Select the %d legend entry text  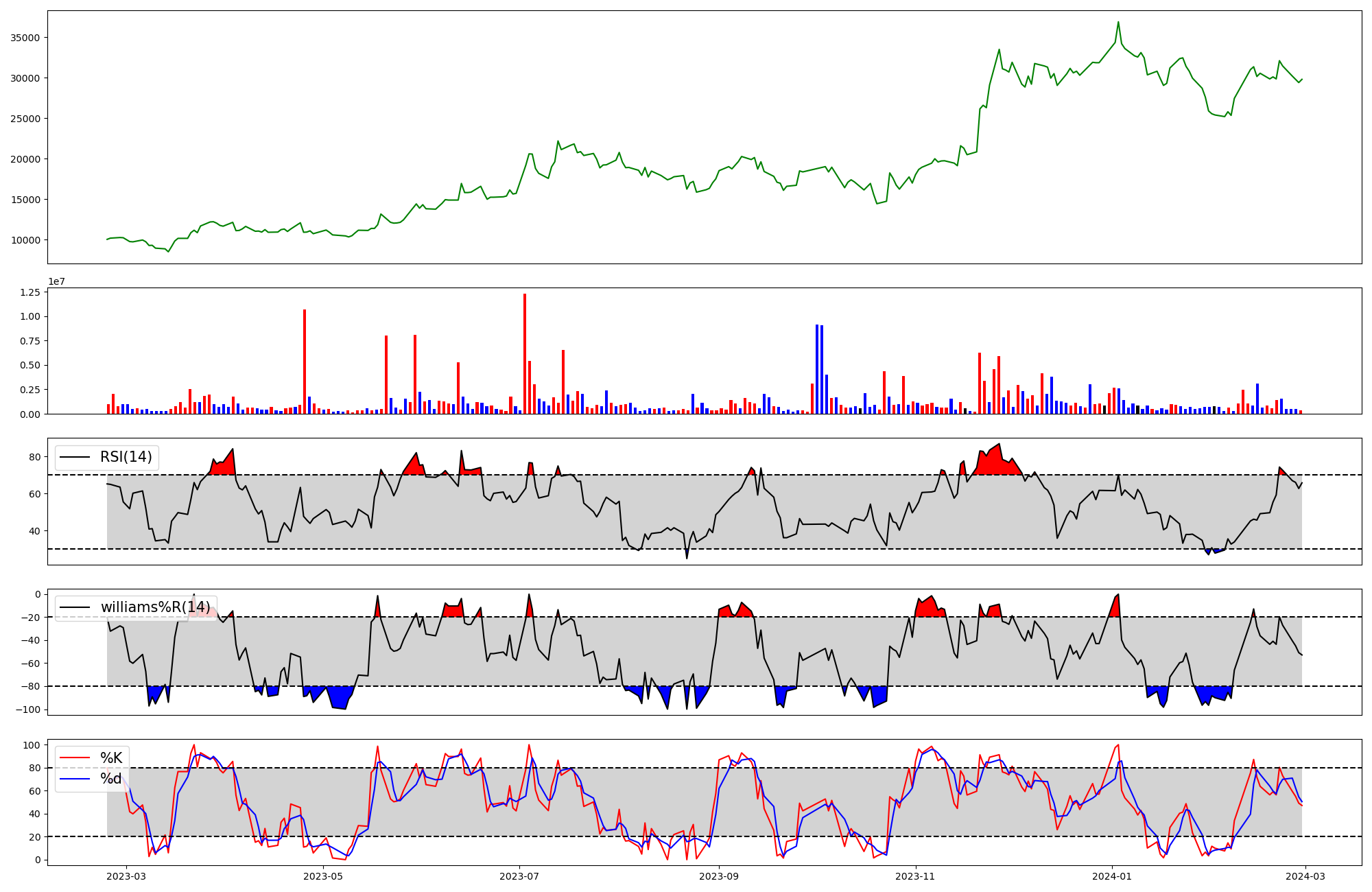111,779
